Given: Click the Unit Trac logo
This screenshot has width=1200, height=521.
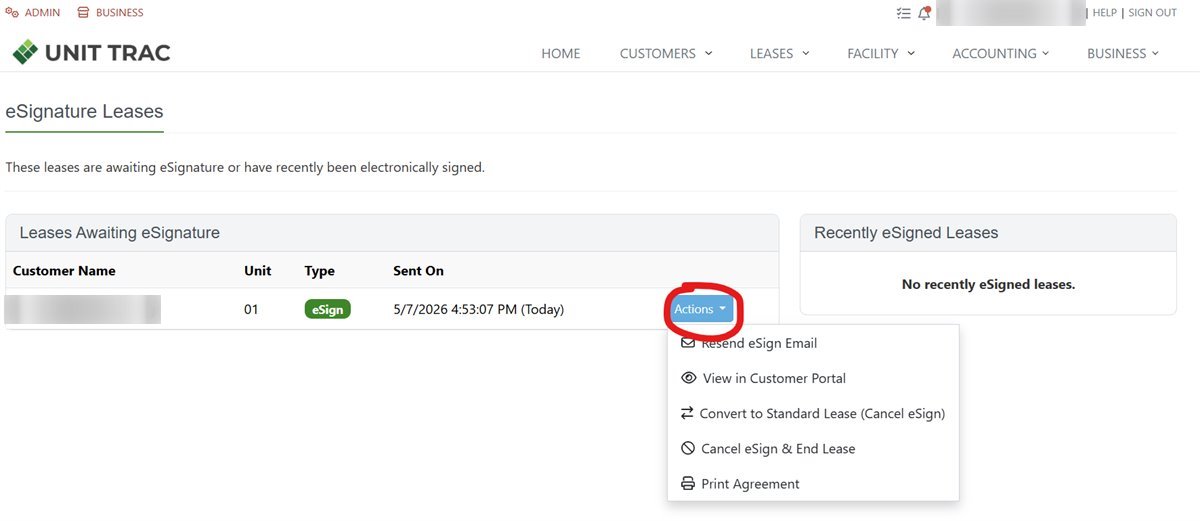Looking at the screenshot, I should pyautogui.click(x=91, y=52).
